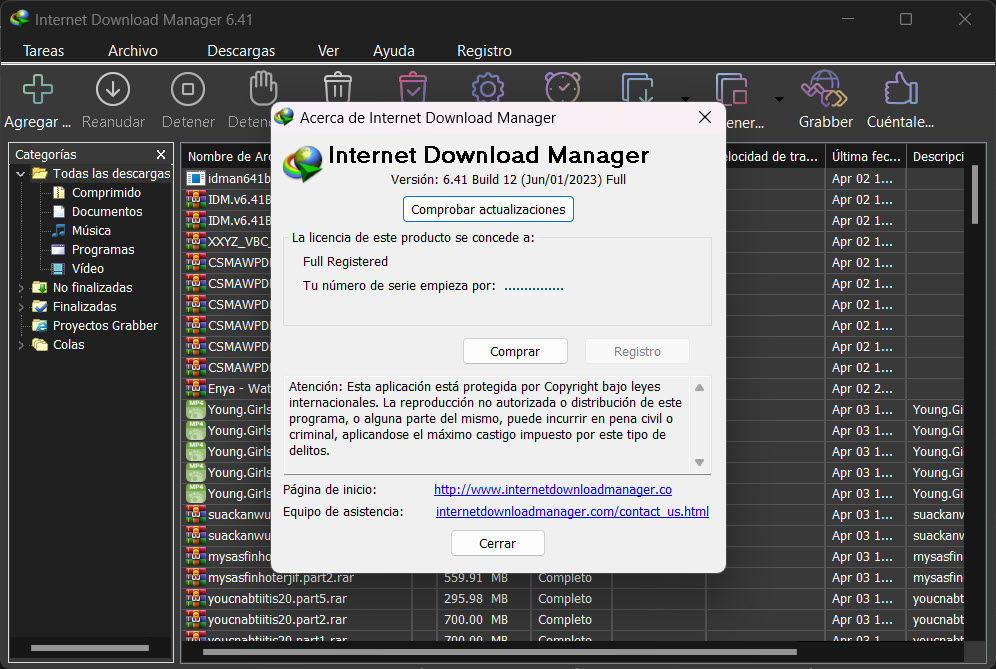
Task: Click Comprobar actualizaciones button
Action: (x=488, y=209)
